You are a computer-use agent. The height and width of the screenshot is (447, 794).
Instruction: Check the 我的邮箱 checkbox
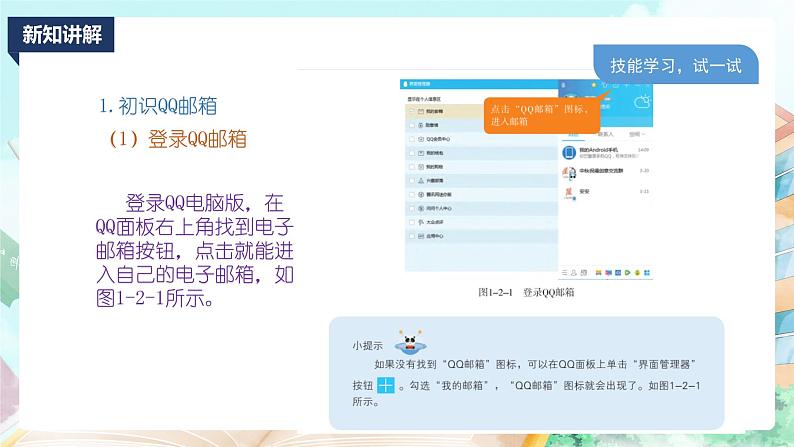(x=413, y=112)
